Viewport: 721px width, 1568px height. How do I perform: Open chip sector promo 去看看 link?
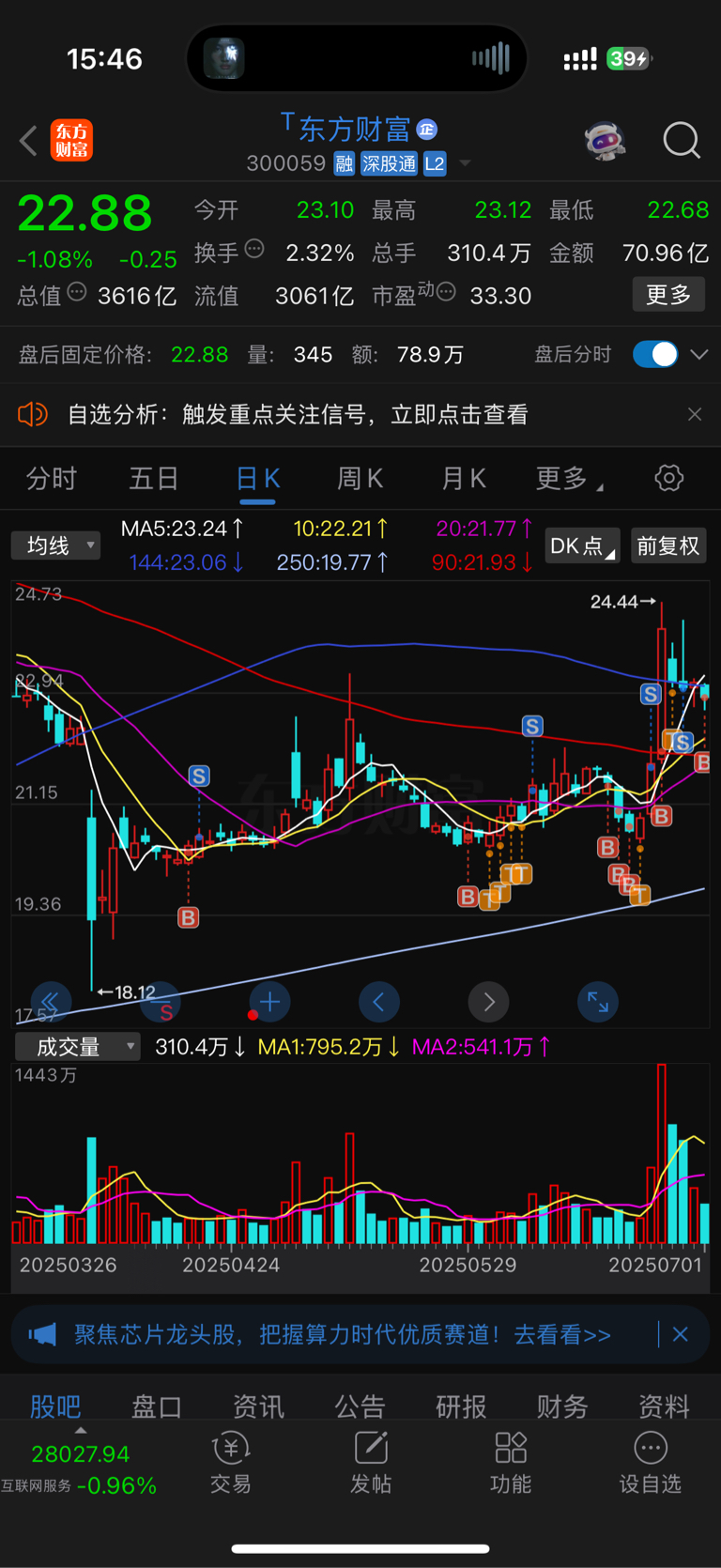[562, 1334]
